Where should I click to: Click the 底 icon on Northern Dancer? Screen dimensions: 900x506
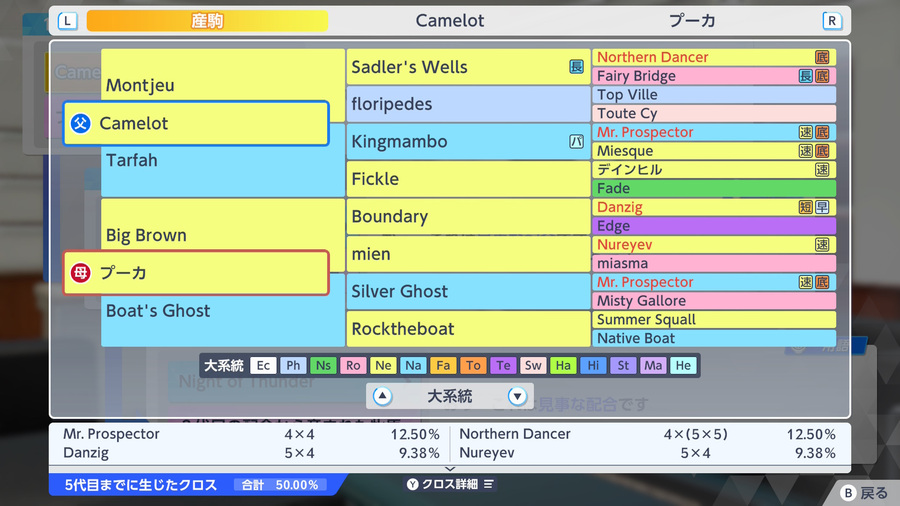(822, 57)
